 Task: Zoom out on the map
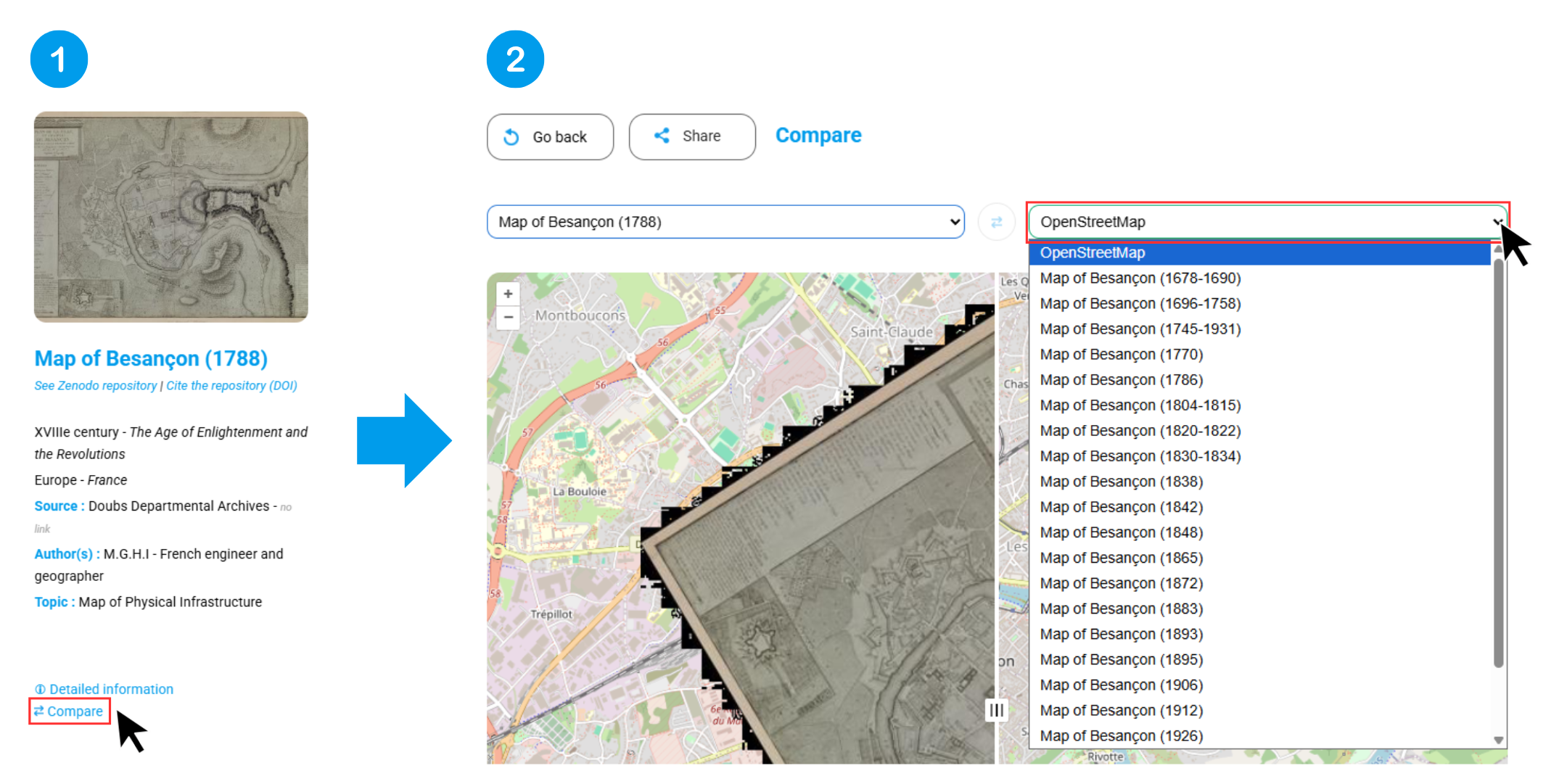point(508,317)
